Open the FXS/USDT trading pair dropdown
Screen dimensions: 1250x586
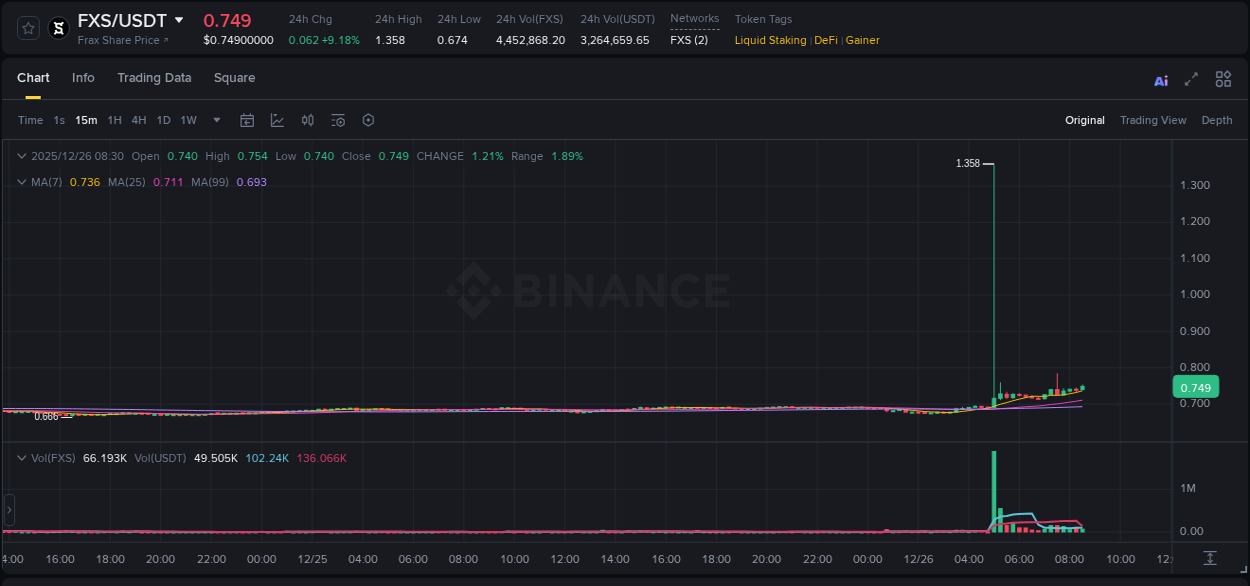point(126,20)
